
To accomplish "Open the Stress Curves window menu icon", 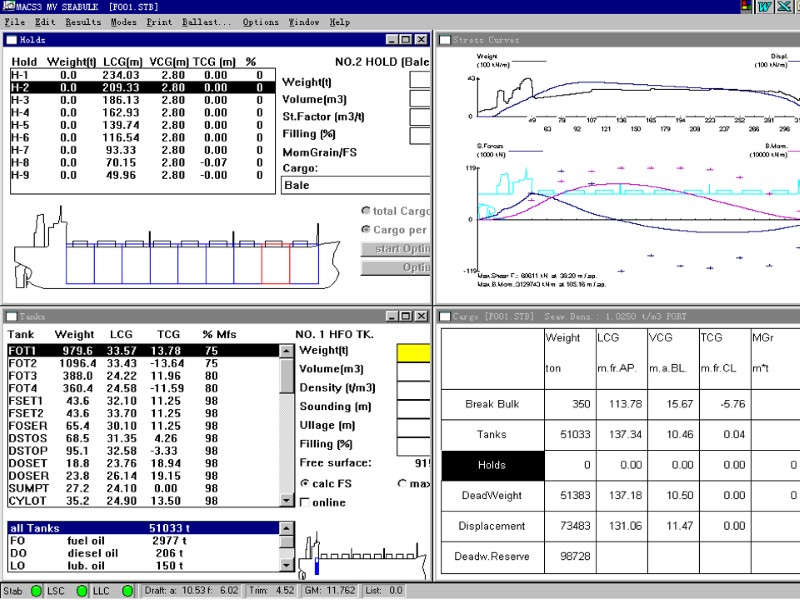I will point(444,40).
